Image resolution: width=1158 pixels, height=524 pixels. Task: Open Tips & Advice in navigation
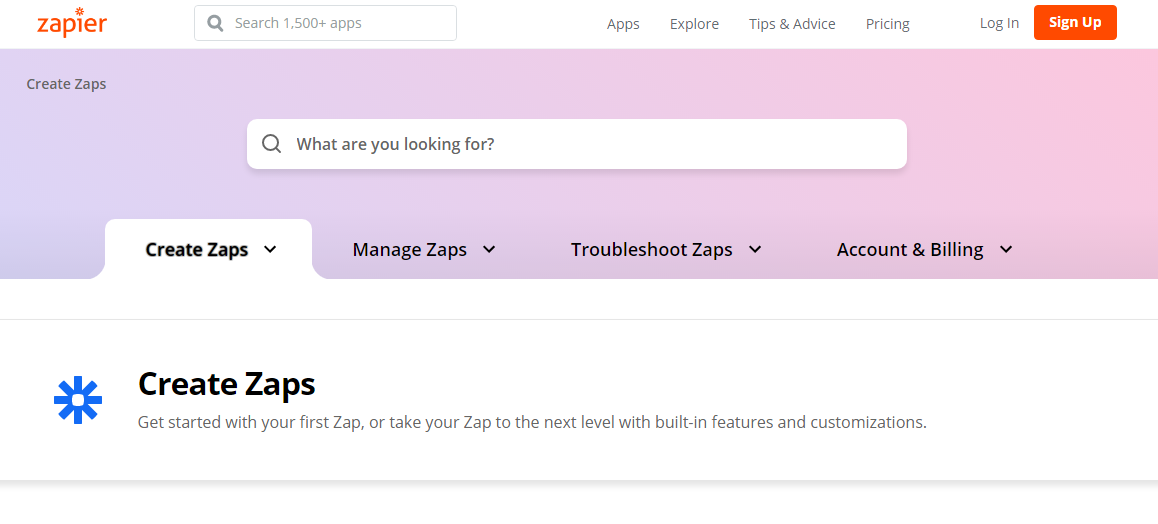792,24
